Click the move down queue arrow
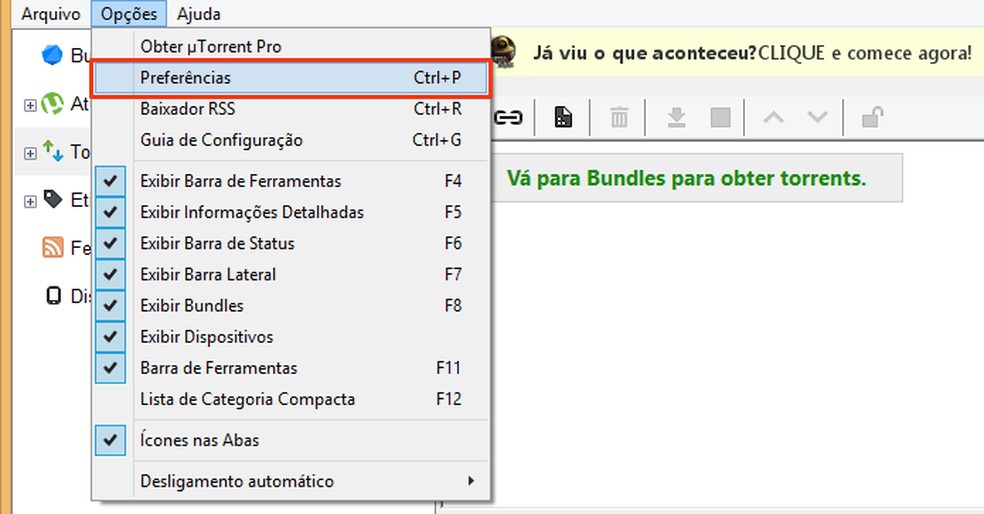Screen dimensions: 984x514 (x=817, y=117)
